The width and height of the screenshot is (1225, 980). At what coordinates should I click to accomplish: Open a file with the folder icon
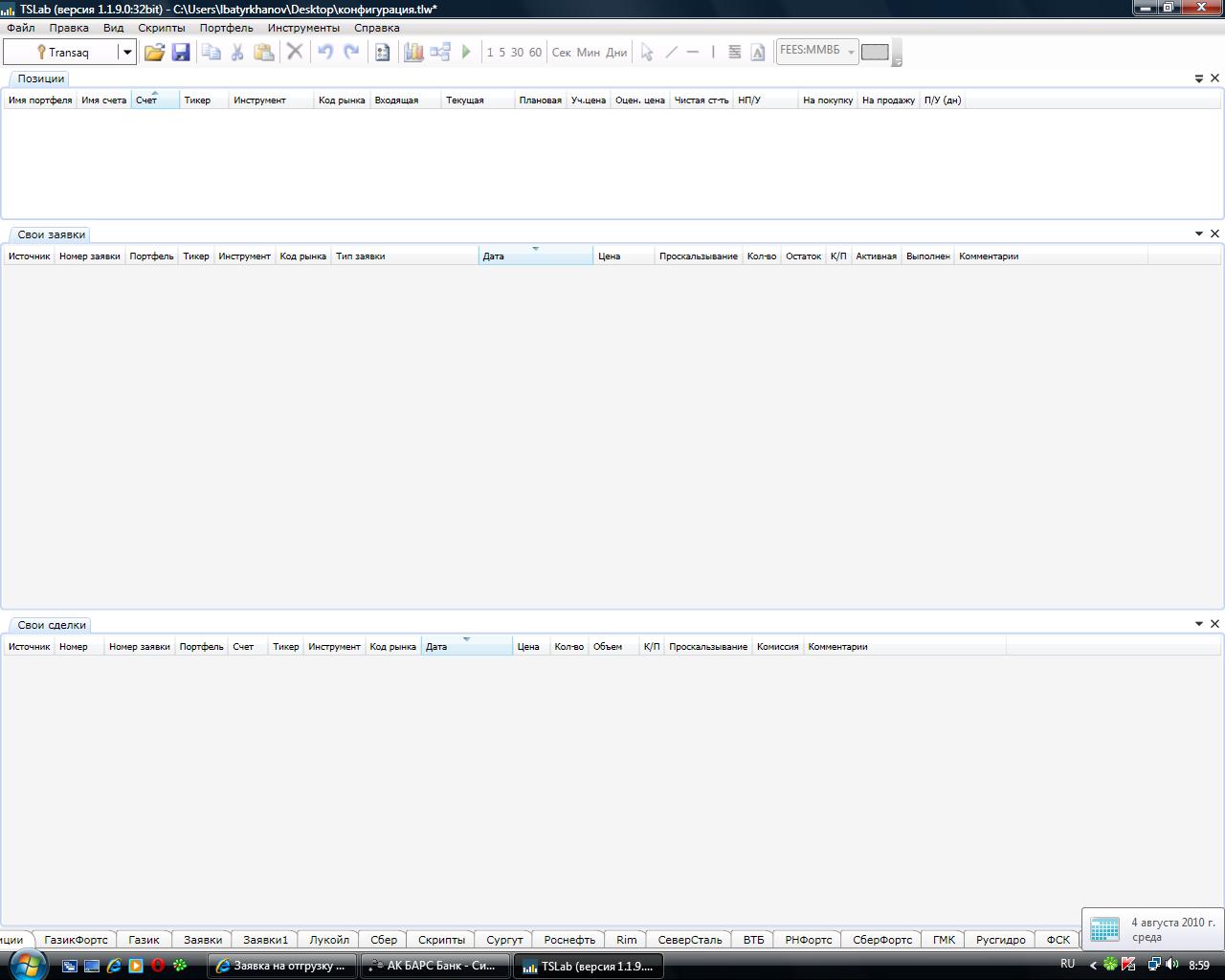click(154, 52)
